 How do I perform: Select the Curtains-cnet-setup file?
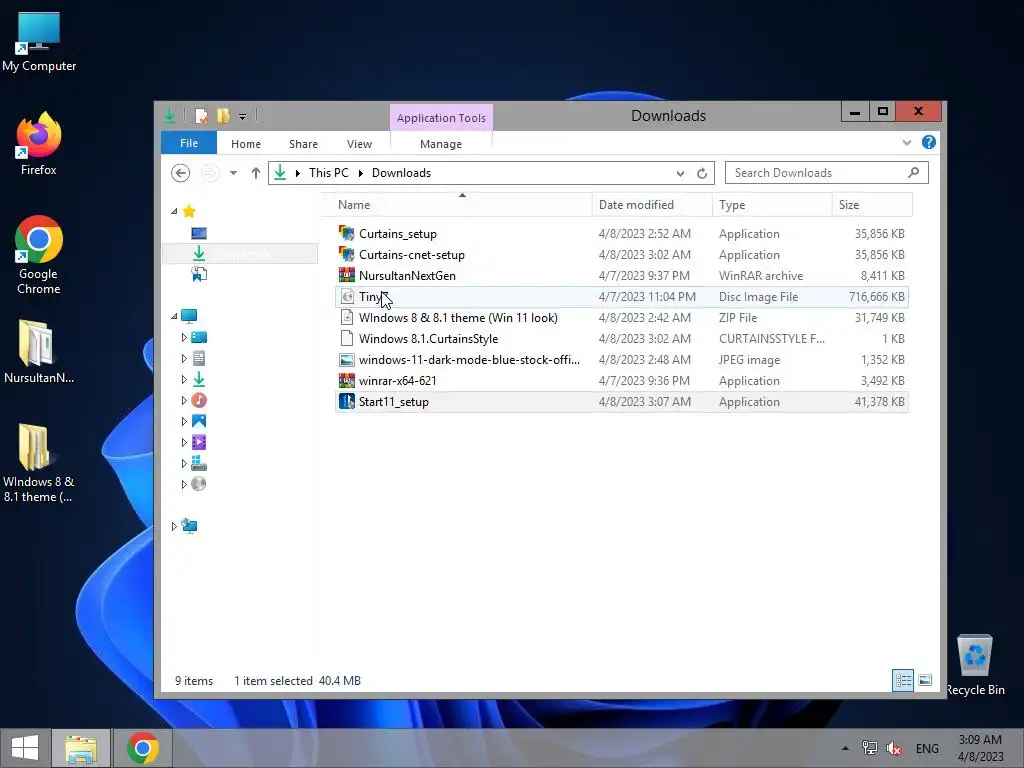[x=621, y=255]
